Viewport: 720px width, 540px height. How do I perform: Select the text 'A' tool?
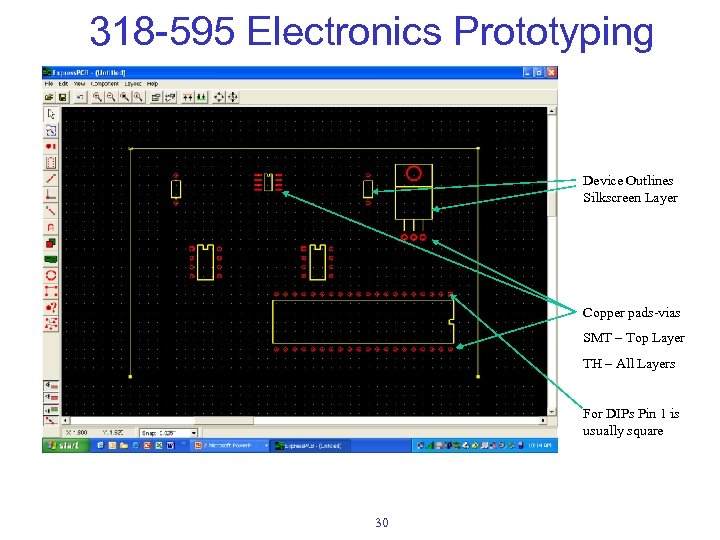pos(51,227)
